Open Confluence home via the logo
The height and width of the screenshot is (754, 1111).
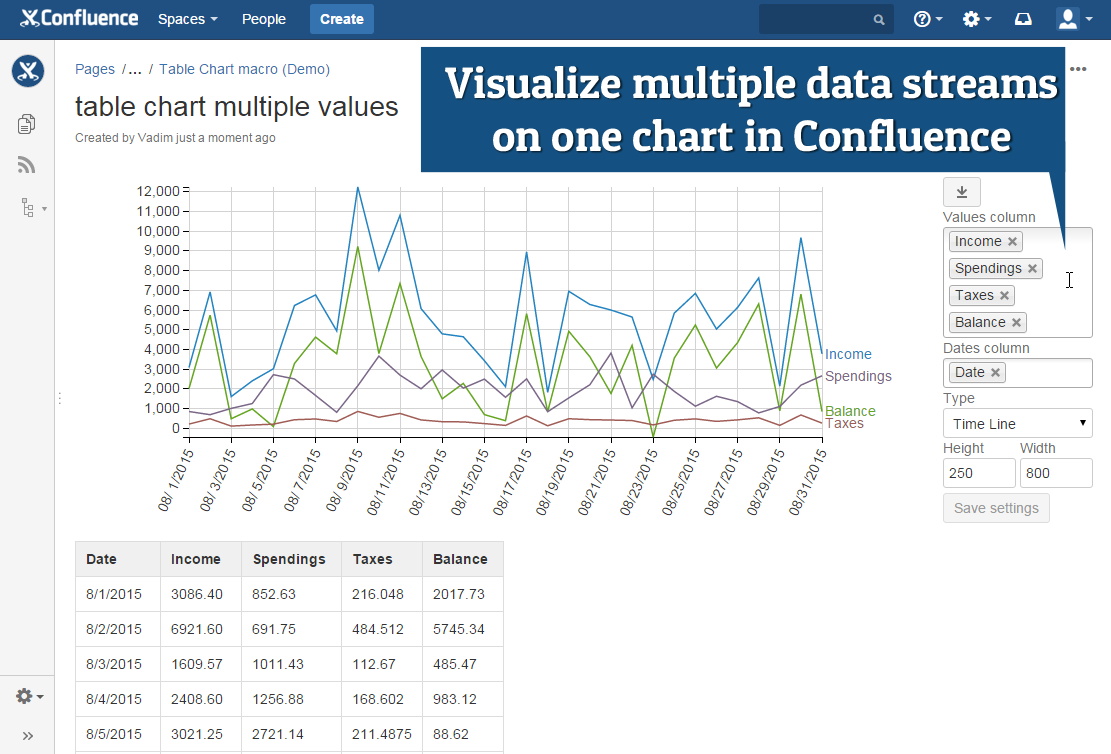(78, 18)
